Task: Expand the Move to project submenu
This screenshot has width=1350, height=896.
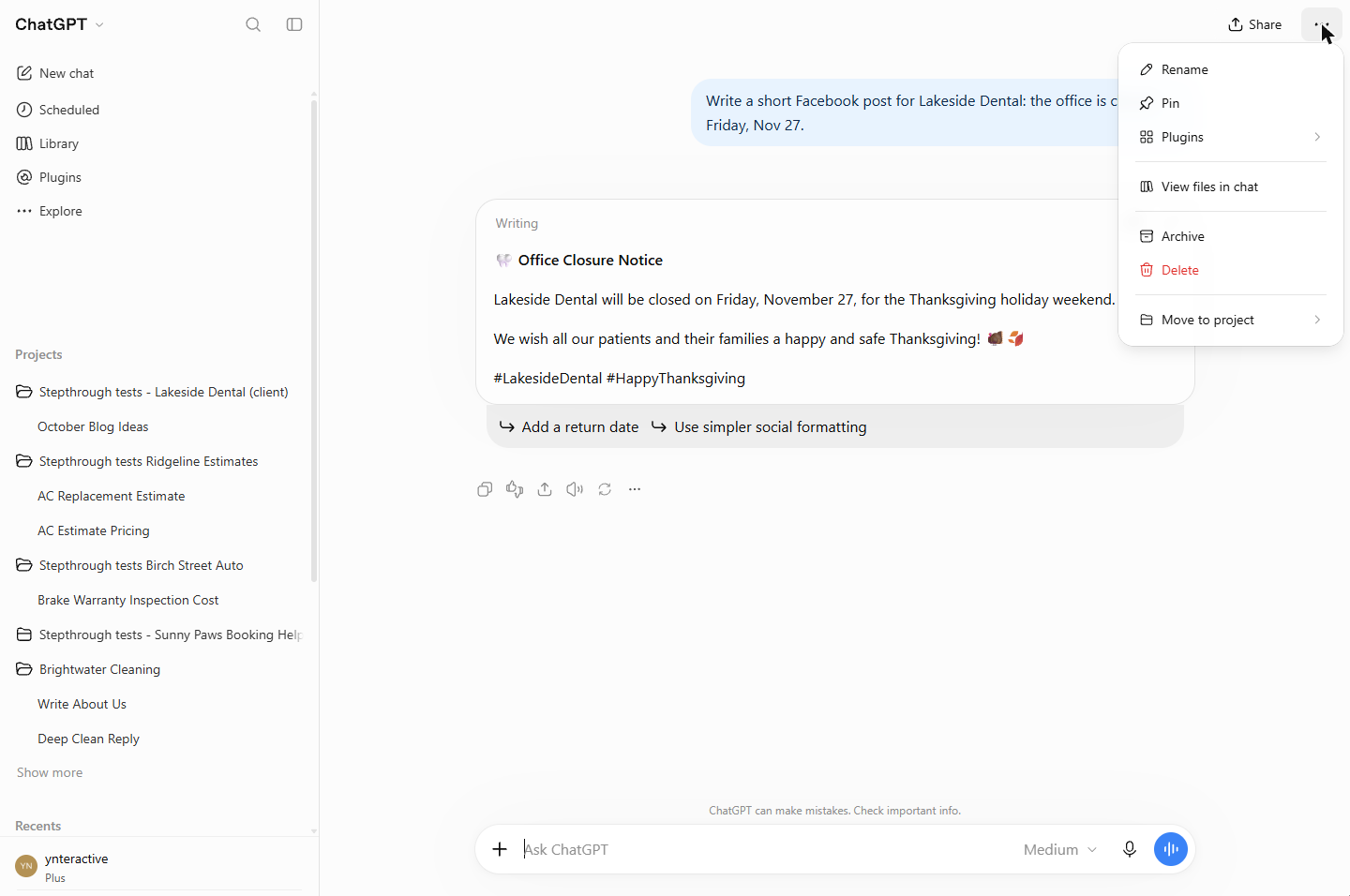Action: [x=1231, y=320]
